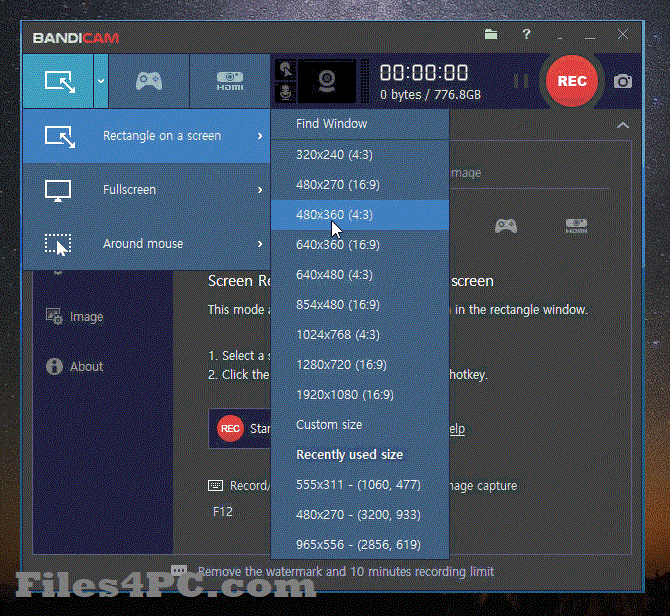
Task: Click the monitor icon beside Fullscreen
Action: point(58,191)
